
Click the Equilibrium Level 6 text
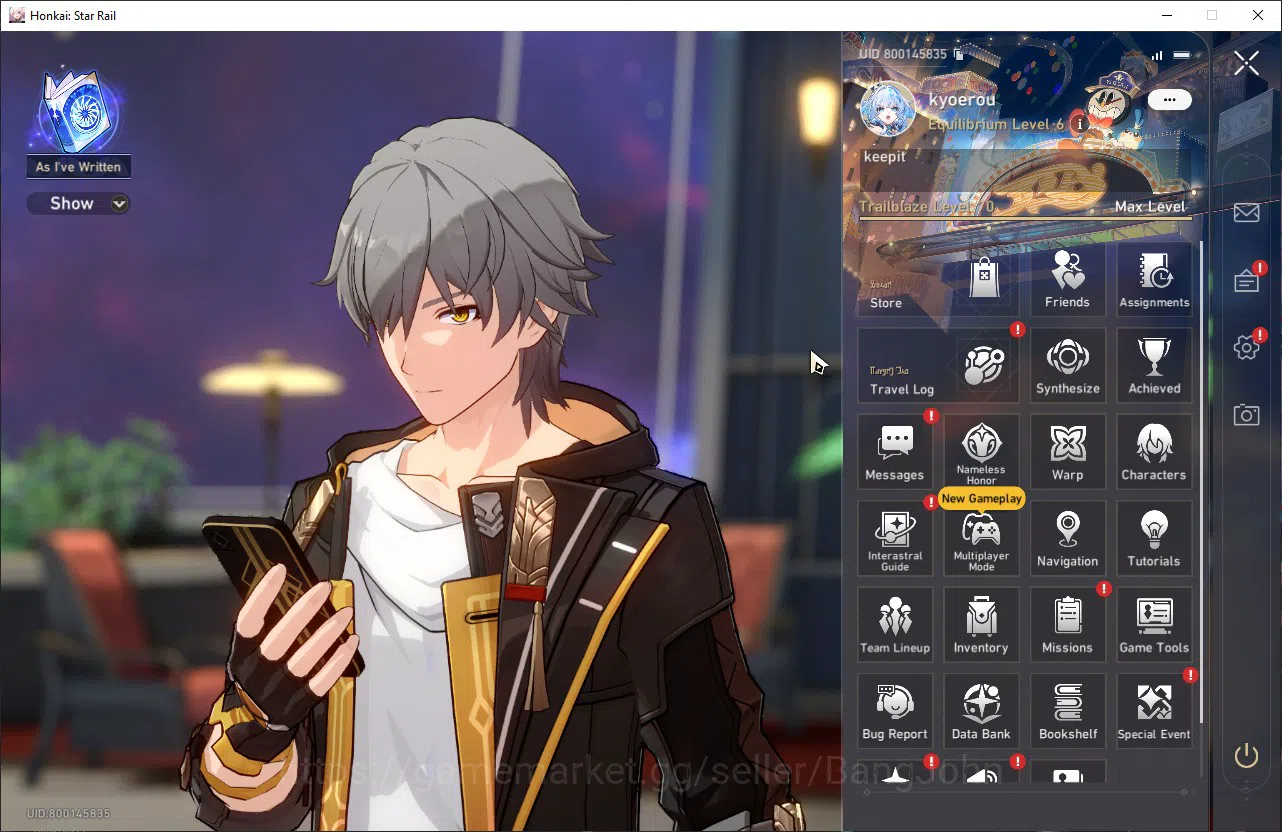[x=996, y=125]
